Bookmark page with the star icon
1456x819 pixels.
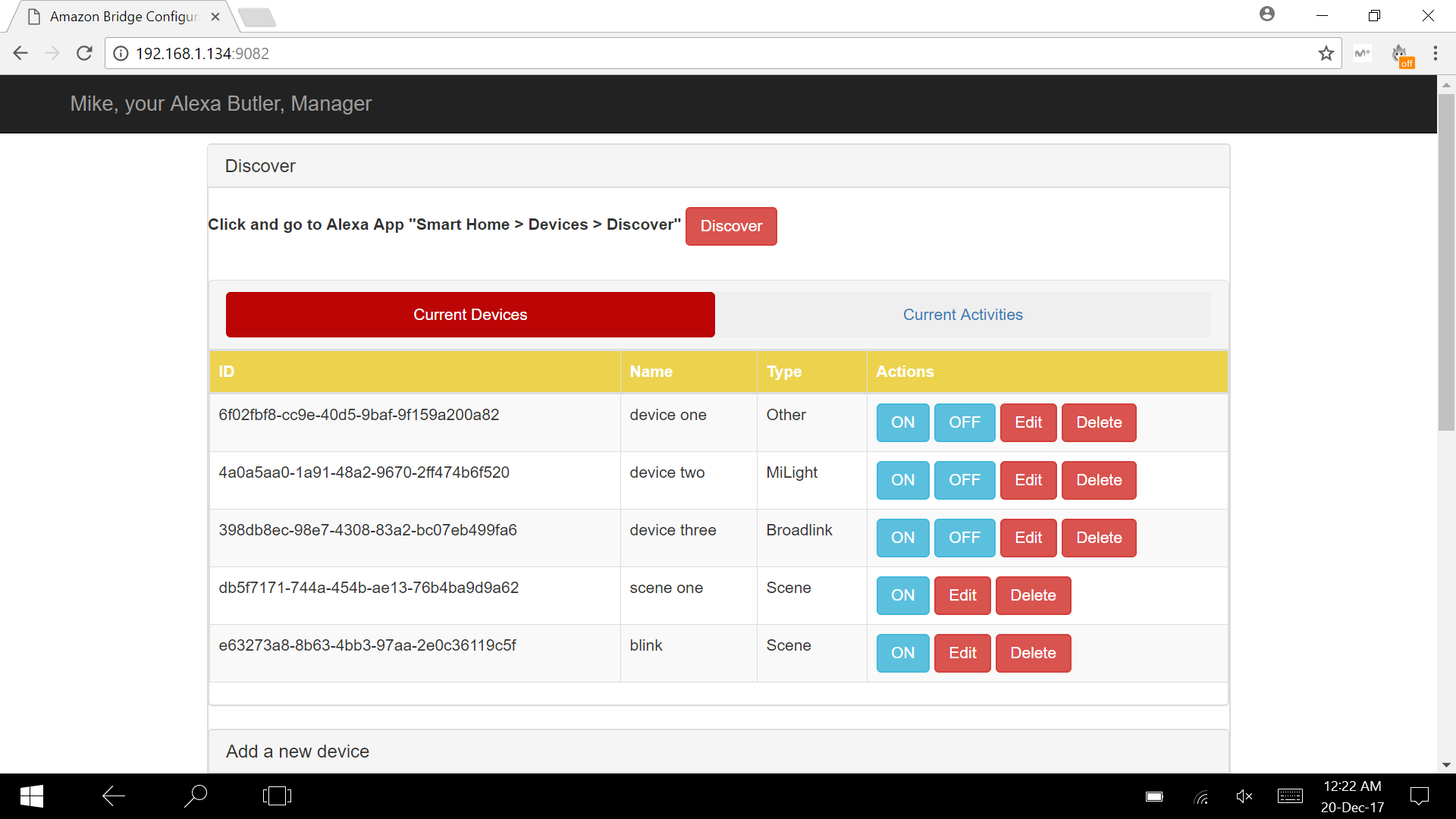(1326, 53)
